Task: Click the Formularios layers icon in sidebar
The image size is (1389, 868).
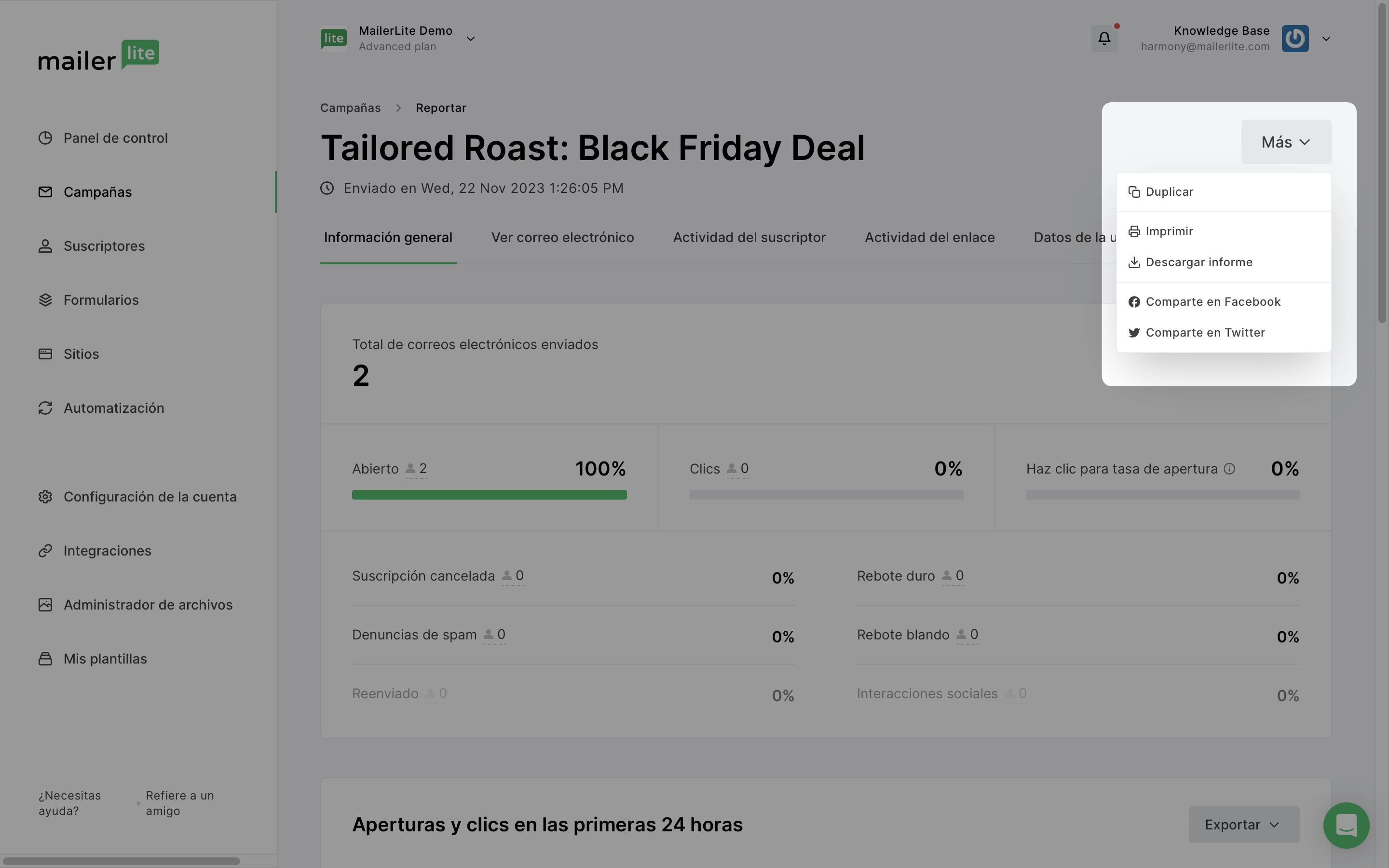Action: tap(45, 300)
